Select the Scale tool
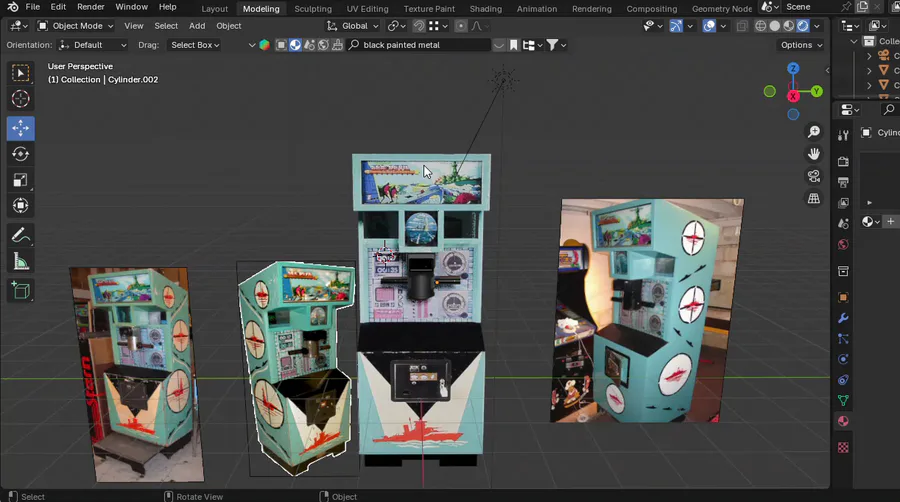The image size is (900, 502). [x=21, y=180]
